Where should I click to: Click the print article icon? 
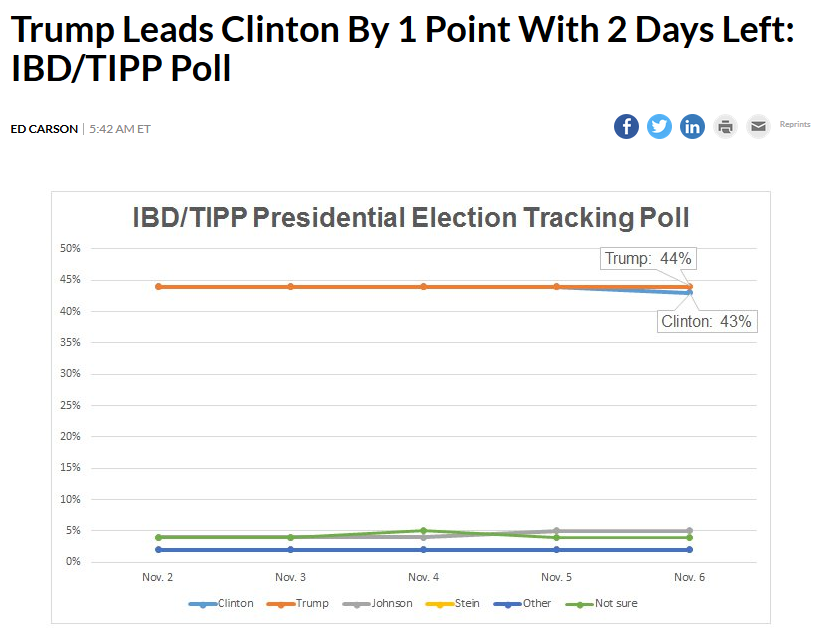pyautogui.click(x=725, y=127)
